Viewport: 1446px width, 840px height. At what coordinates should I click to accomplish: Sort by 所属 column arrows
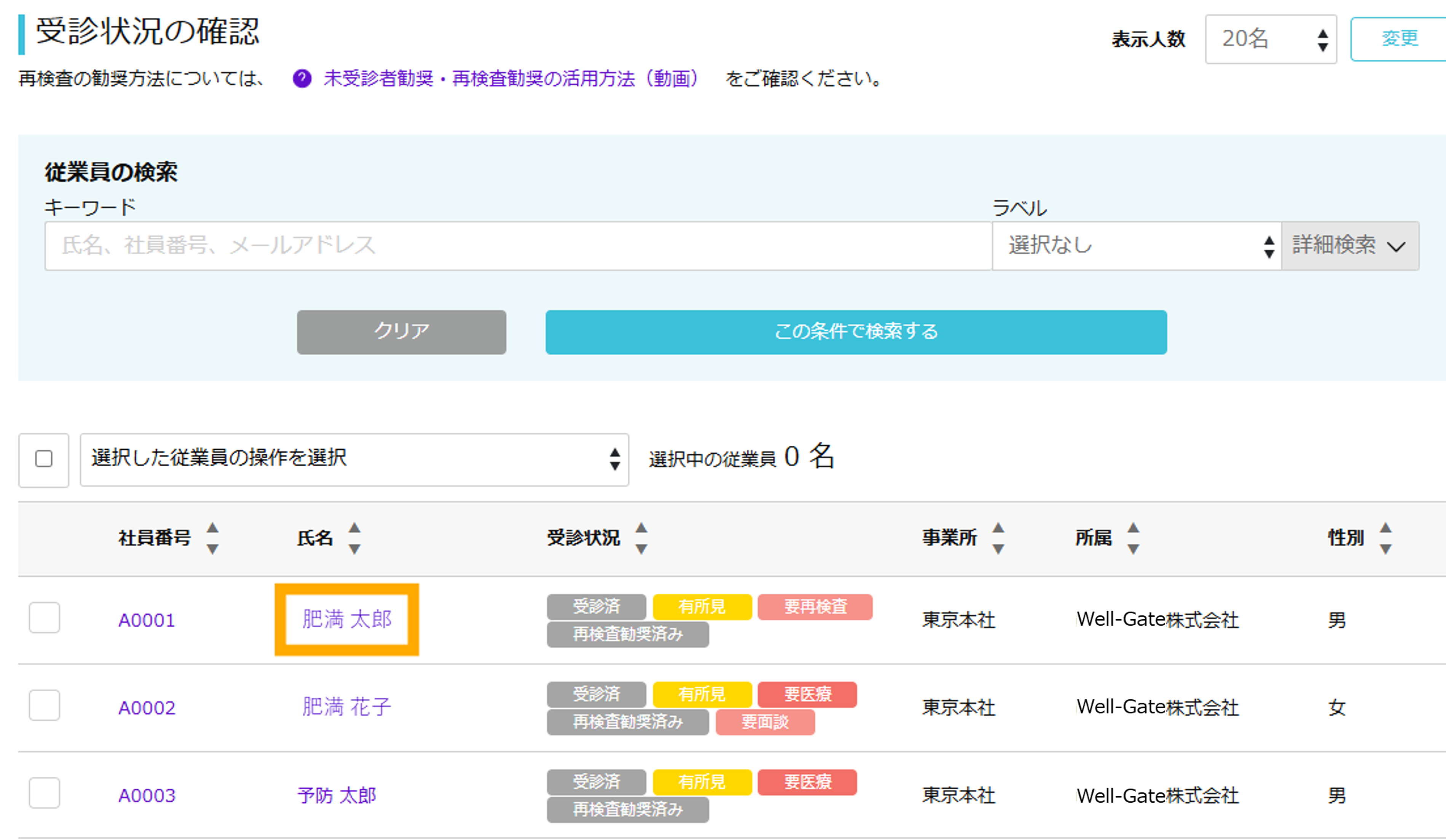point(1133,538)
